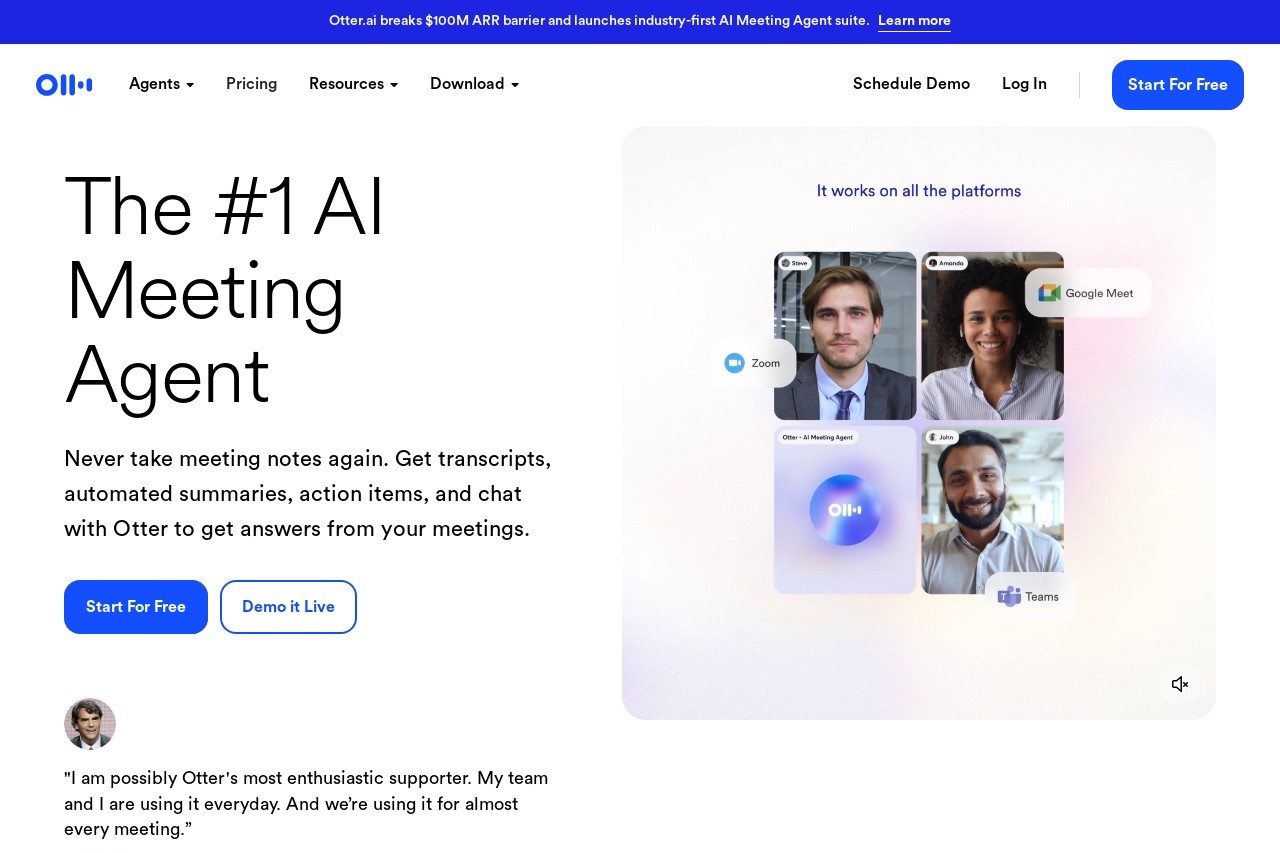This screenshot has height=853, width=1280.
Task: Expand the Agents dropdown menu
Action: [161, 84]
